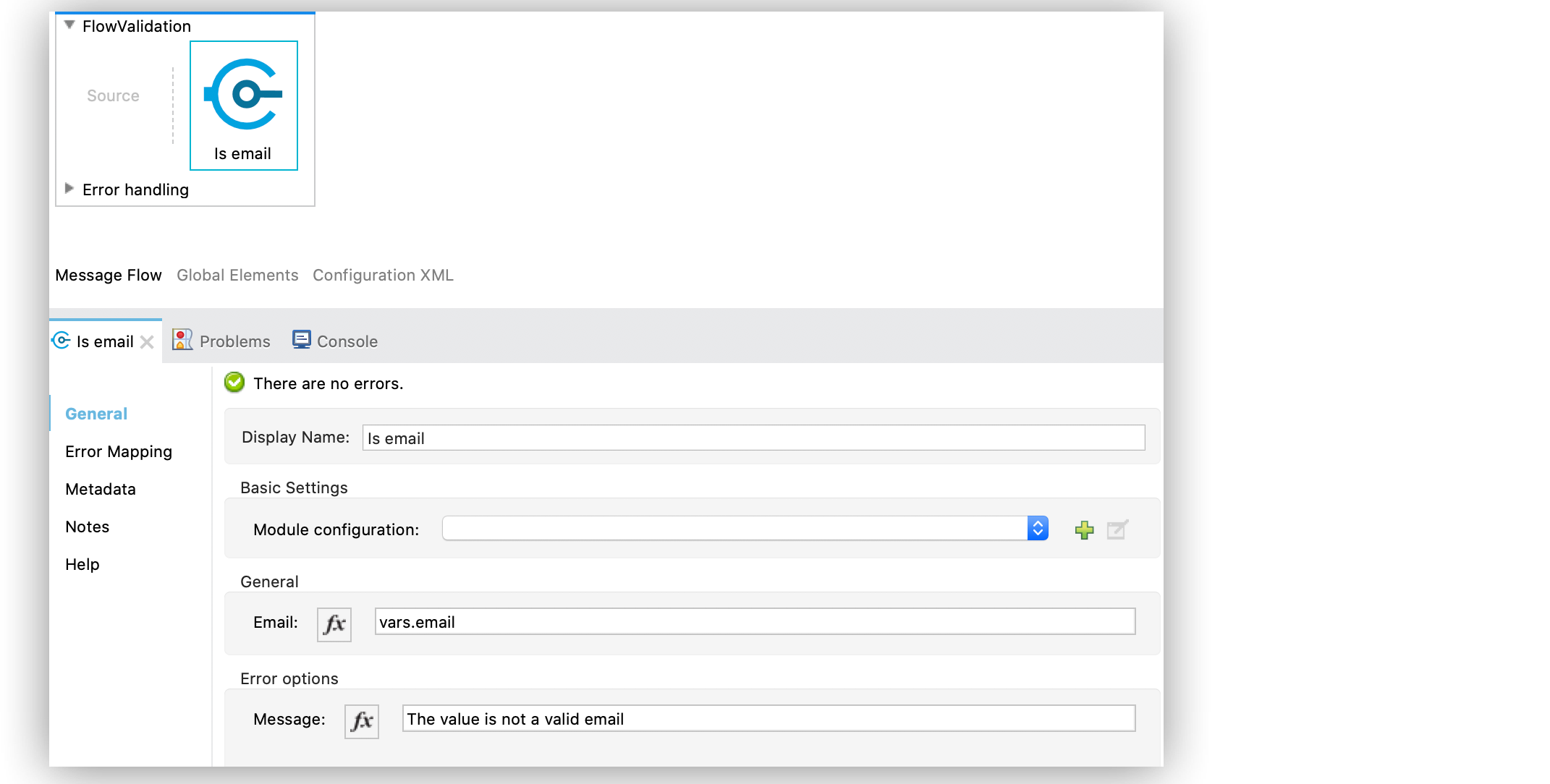Open the Help section
The image size is (1550, 784).
click(82, 564)
